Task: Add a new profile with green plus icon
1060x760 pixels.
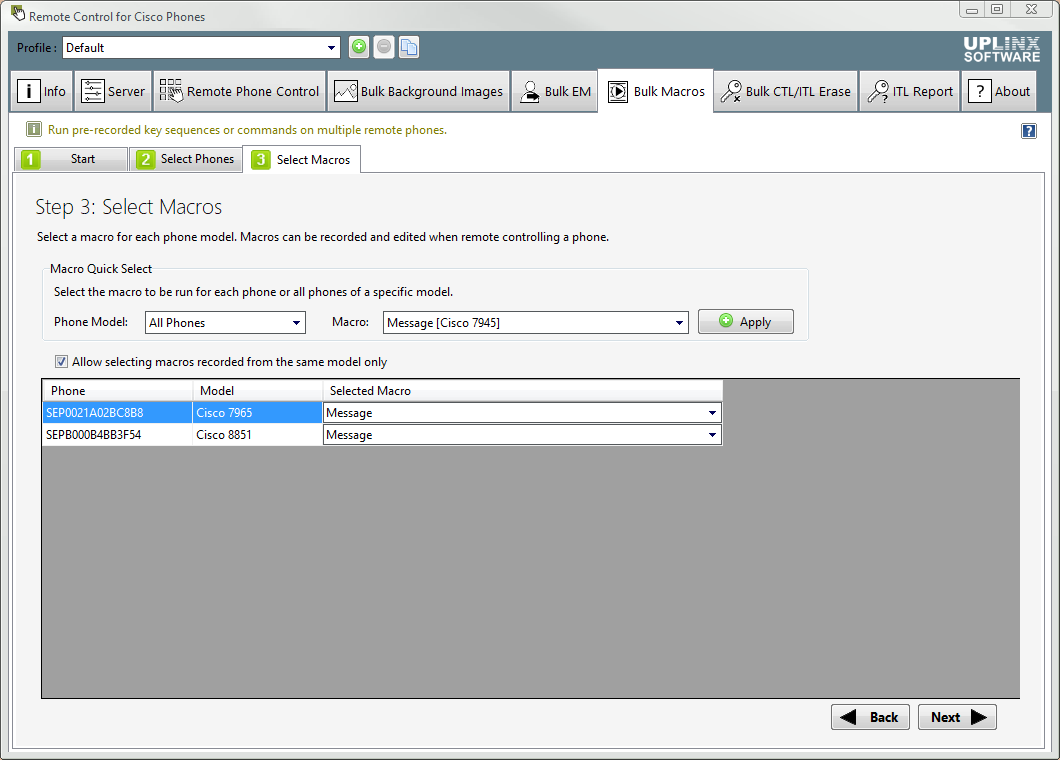Action: point(359,47)
